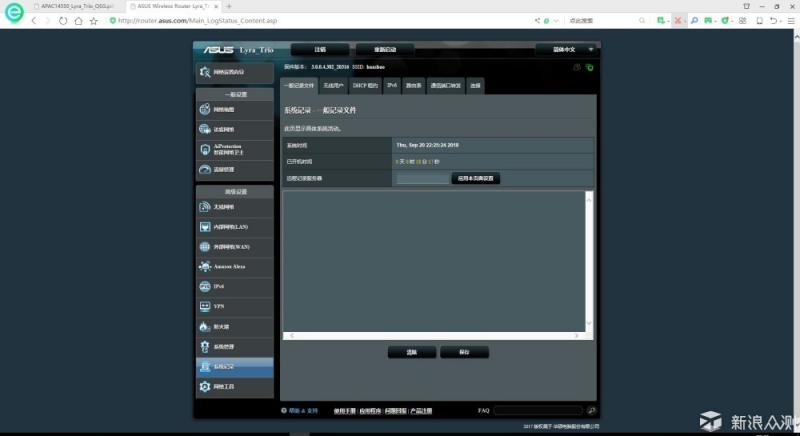
Task: Open a new browser tab with plus
Action: [x=229, y=6]
